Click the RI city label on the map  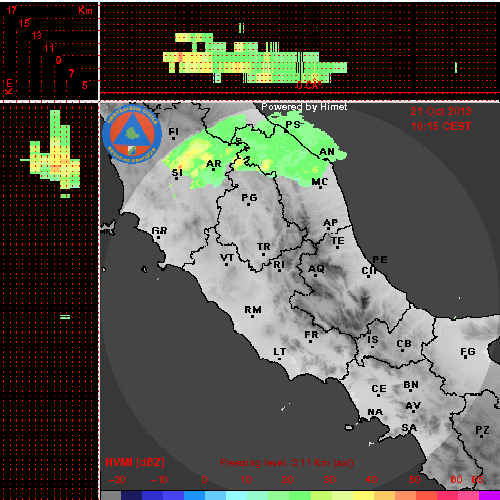279,265
